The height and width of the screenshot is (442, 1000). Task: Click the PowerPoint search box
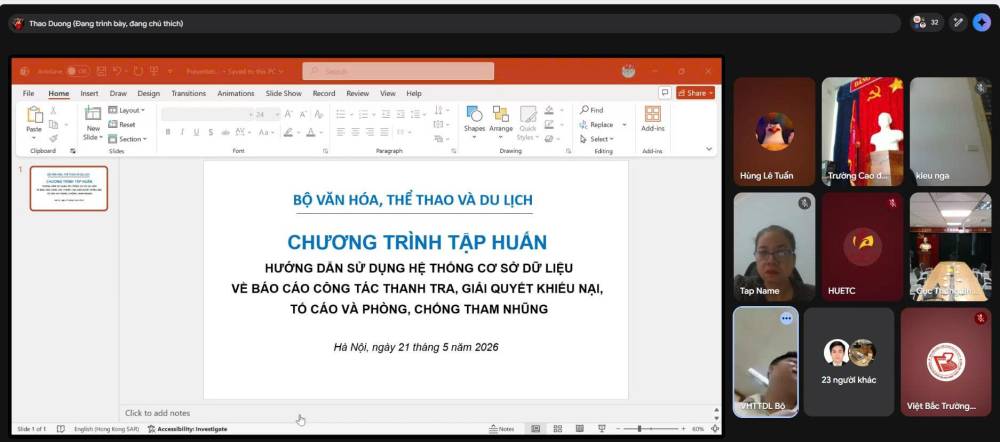[x=398, y=71]
